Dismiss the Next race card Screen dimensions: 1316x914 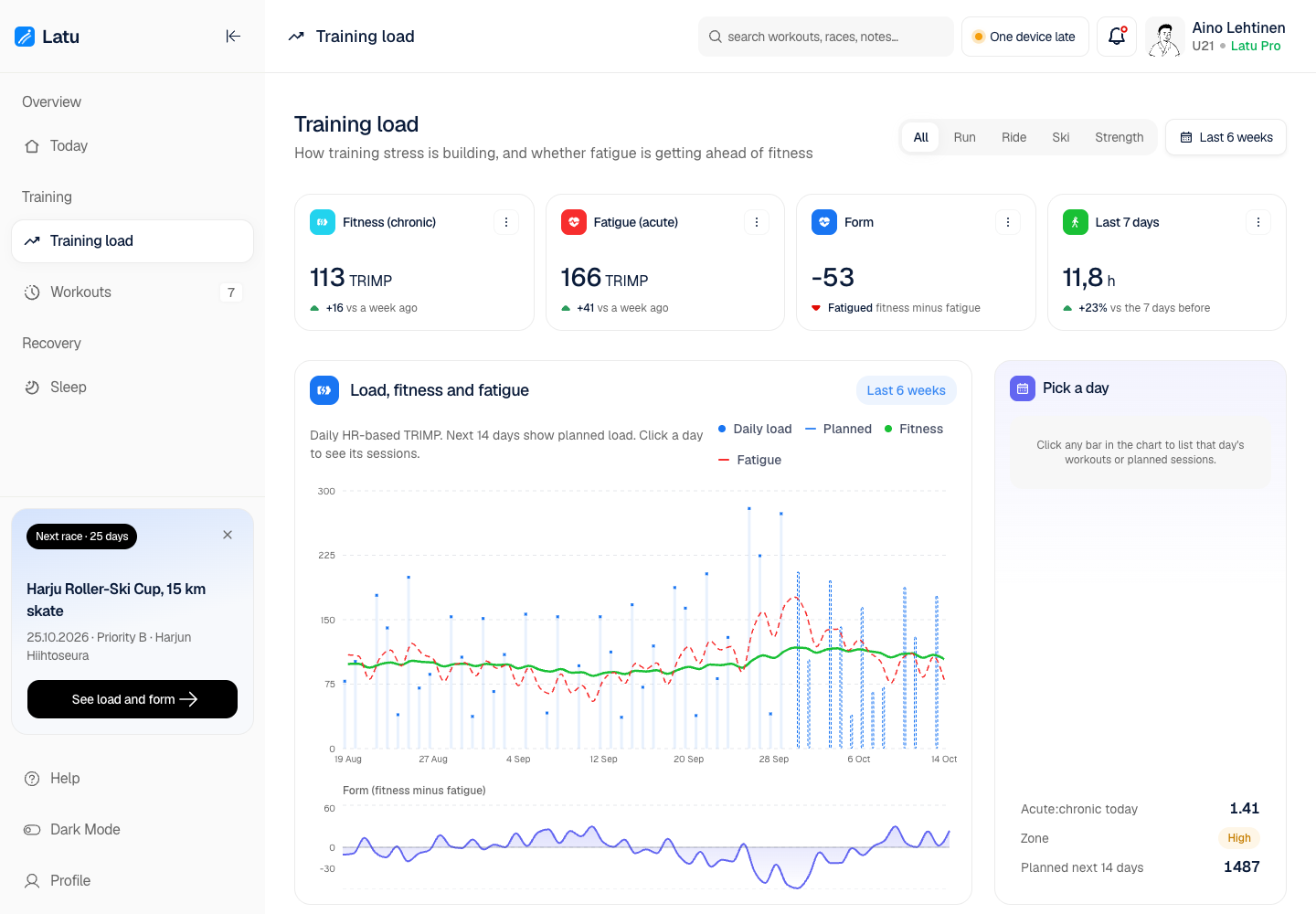228,535
